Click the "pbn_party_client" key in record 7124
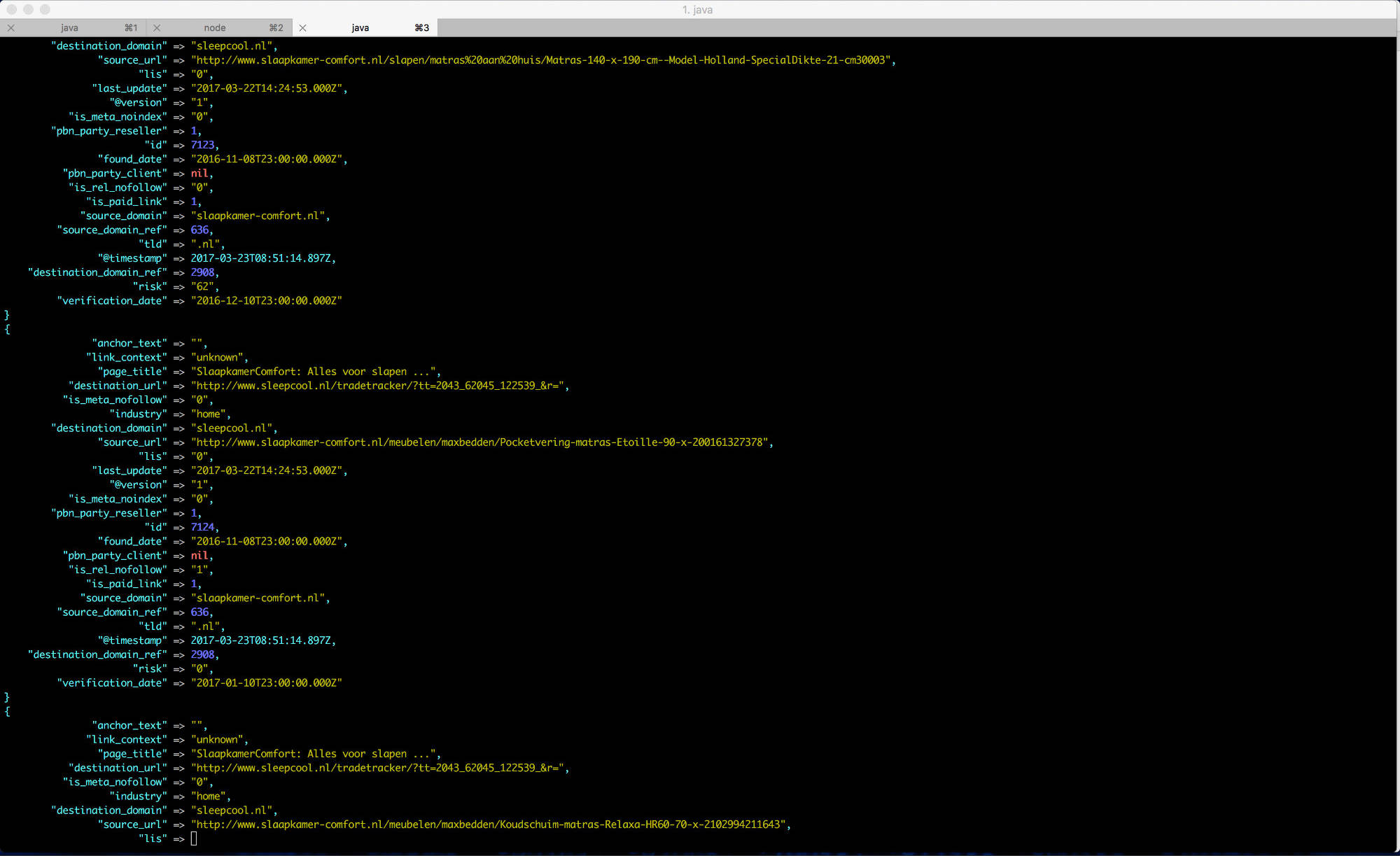The width and height of the screenshot is (1400, 856). (115, 556)
